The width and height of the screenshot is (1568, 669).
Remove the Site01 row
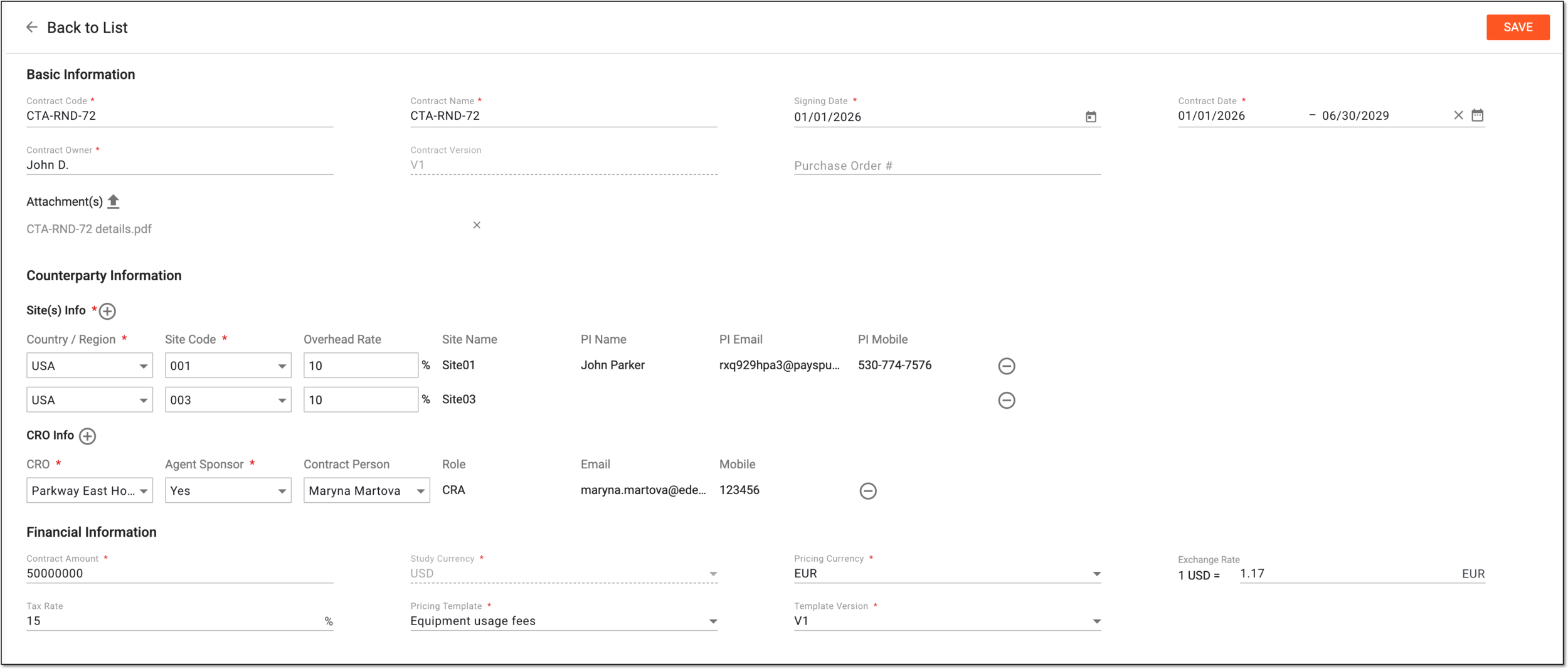point(1006,366)
